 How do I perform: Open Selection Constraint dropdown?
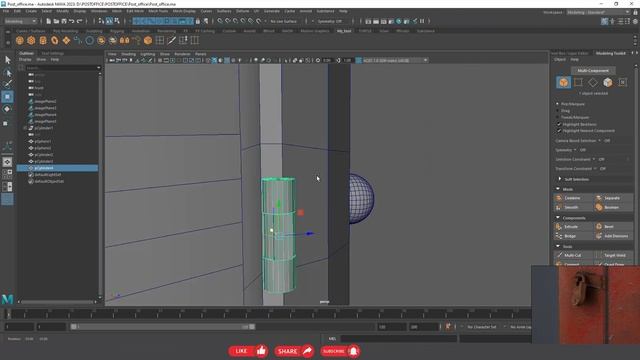593,159
